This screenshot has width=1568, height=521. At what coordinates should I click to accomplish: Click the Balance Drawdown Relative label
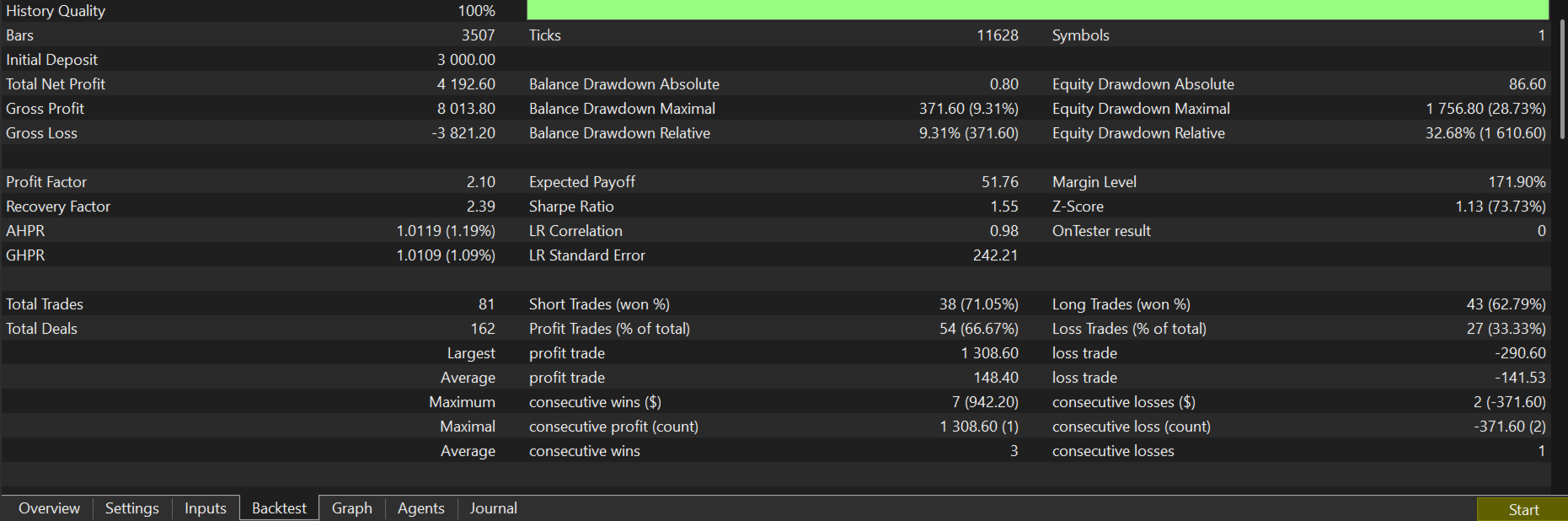[x=619, y=133]
